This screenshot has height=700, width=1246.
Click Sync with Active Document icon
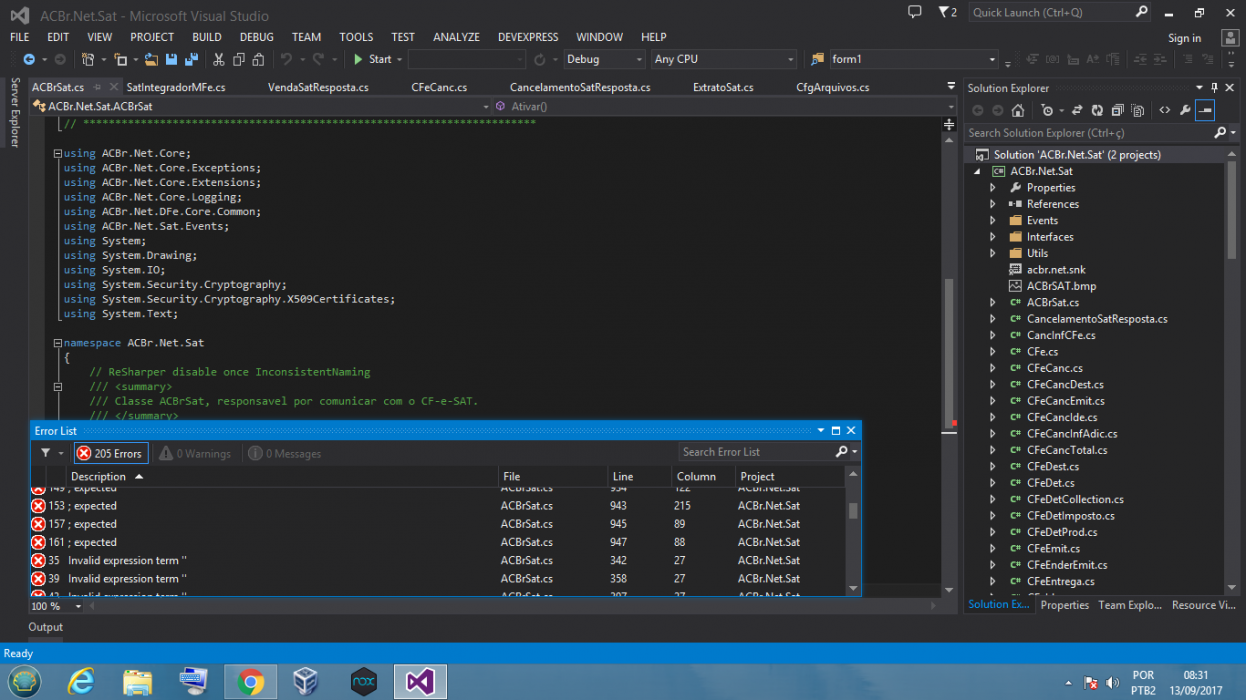1077,111
